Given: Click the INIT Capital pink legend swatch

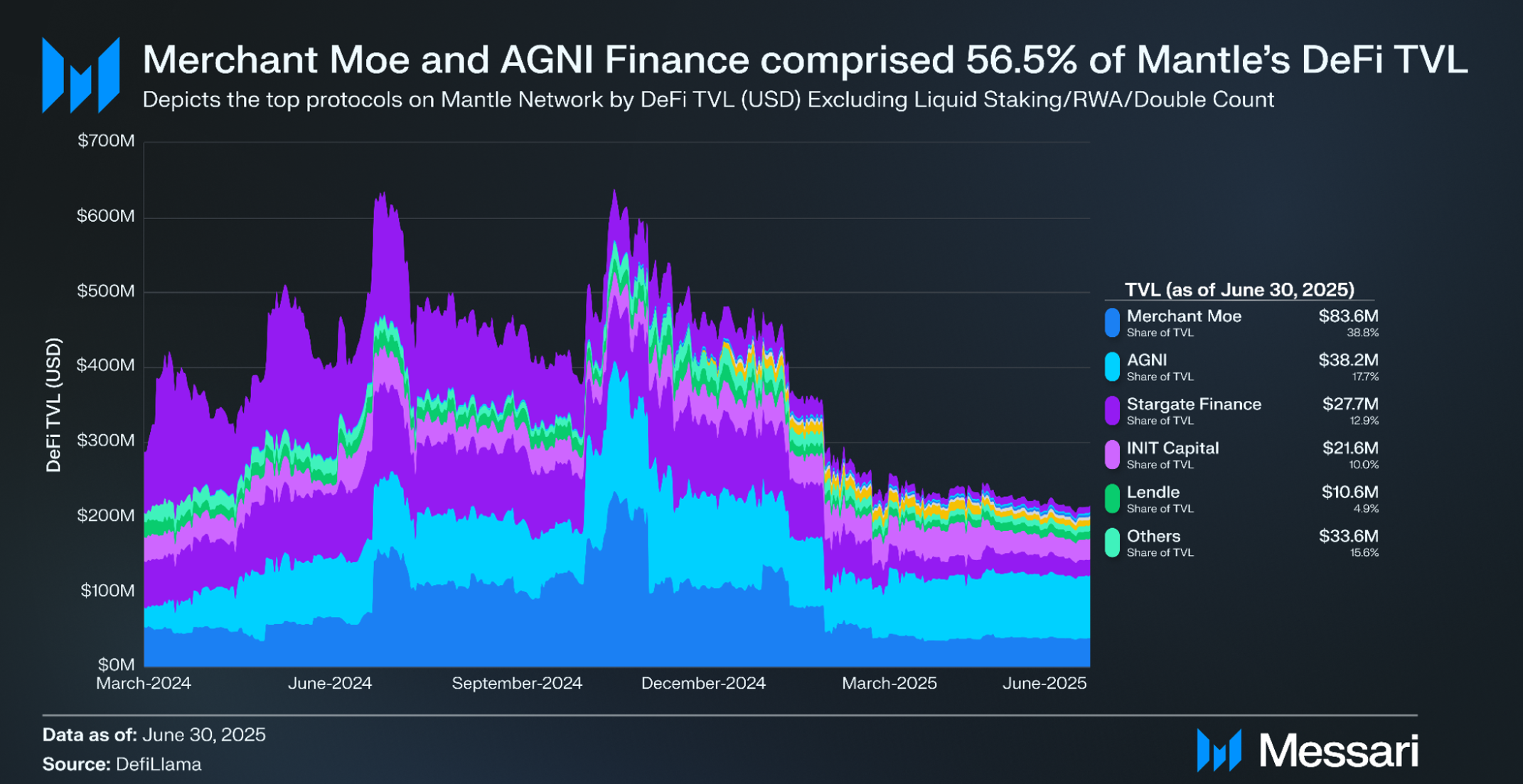Looking at the screenshot, I should click(1112, 454).
